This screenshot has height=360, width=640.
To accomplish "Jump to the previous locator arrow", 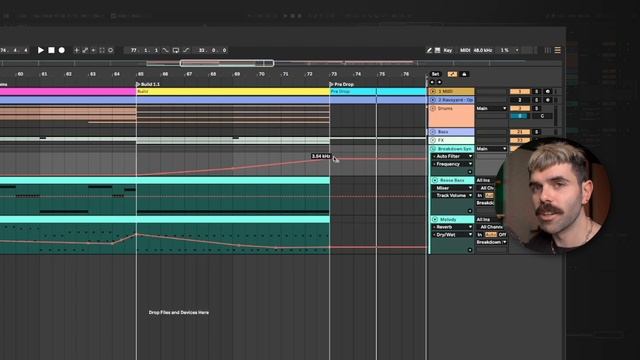I will 432,82.
